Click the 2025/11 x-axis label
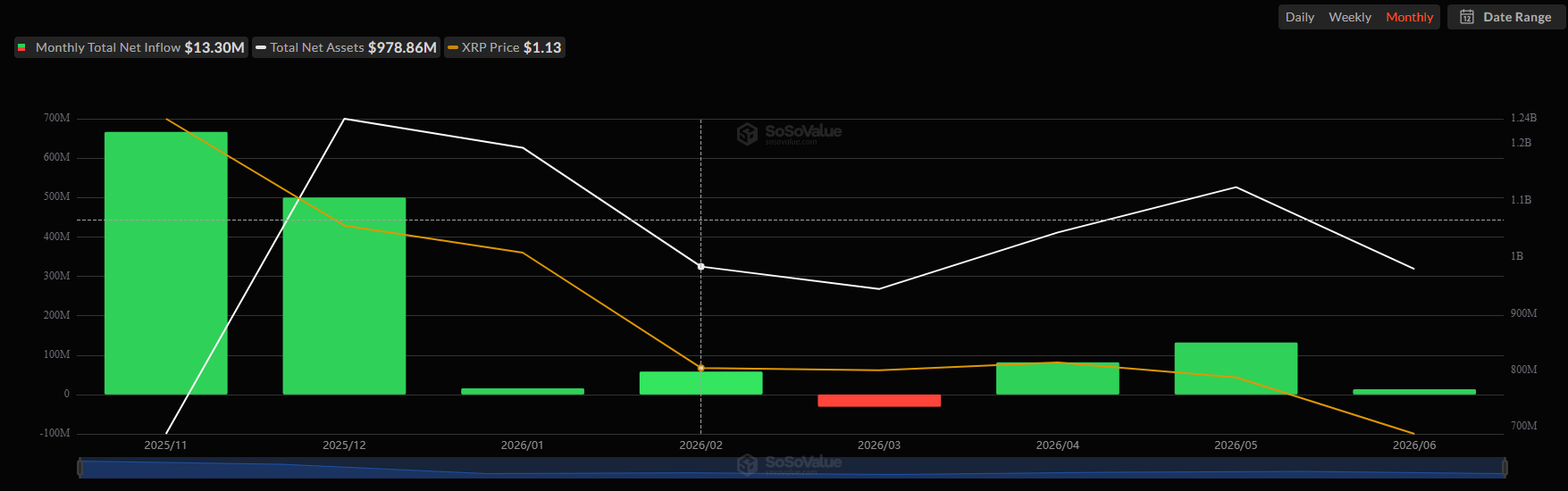1568x491 pixels. (x=166, y=445)
